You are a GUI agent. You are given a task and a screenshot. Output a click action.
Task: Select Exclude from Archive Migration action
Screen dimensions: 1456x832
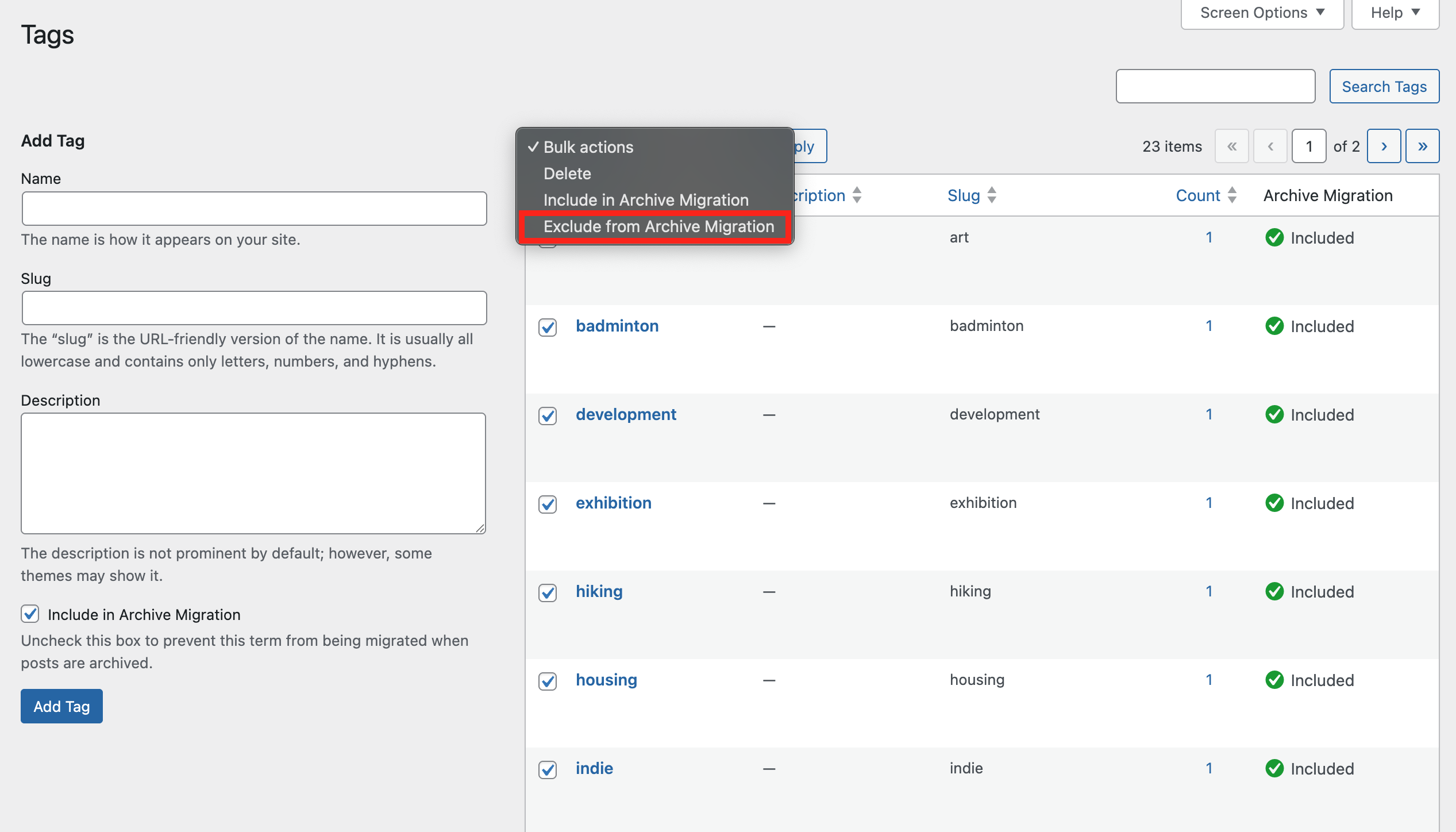[x=658, y=226]
